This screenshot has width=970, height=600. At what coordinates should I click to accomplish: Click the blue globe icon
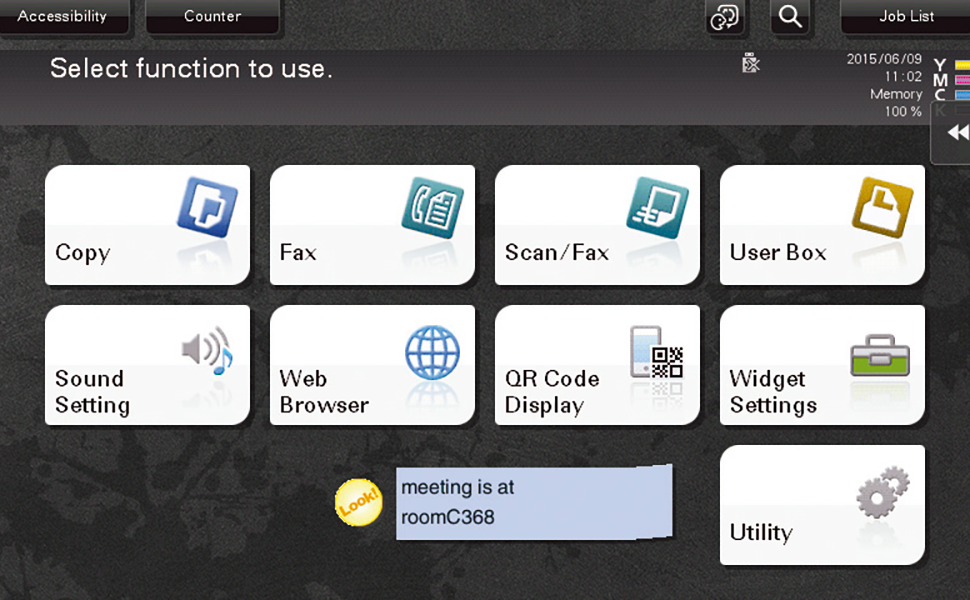pyautogui.click(x=432, y=352)
